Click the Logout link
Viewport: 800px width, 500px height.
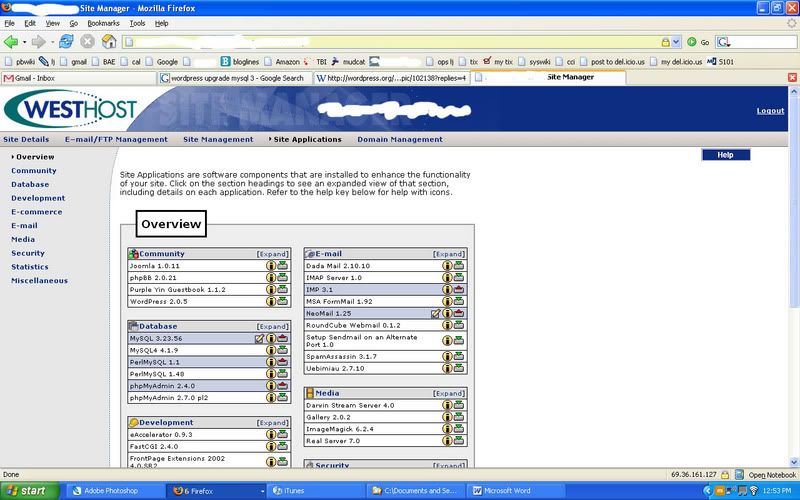pos(770,111)
